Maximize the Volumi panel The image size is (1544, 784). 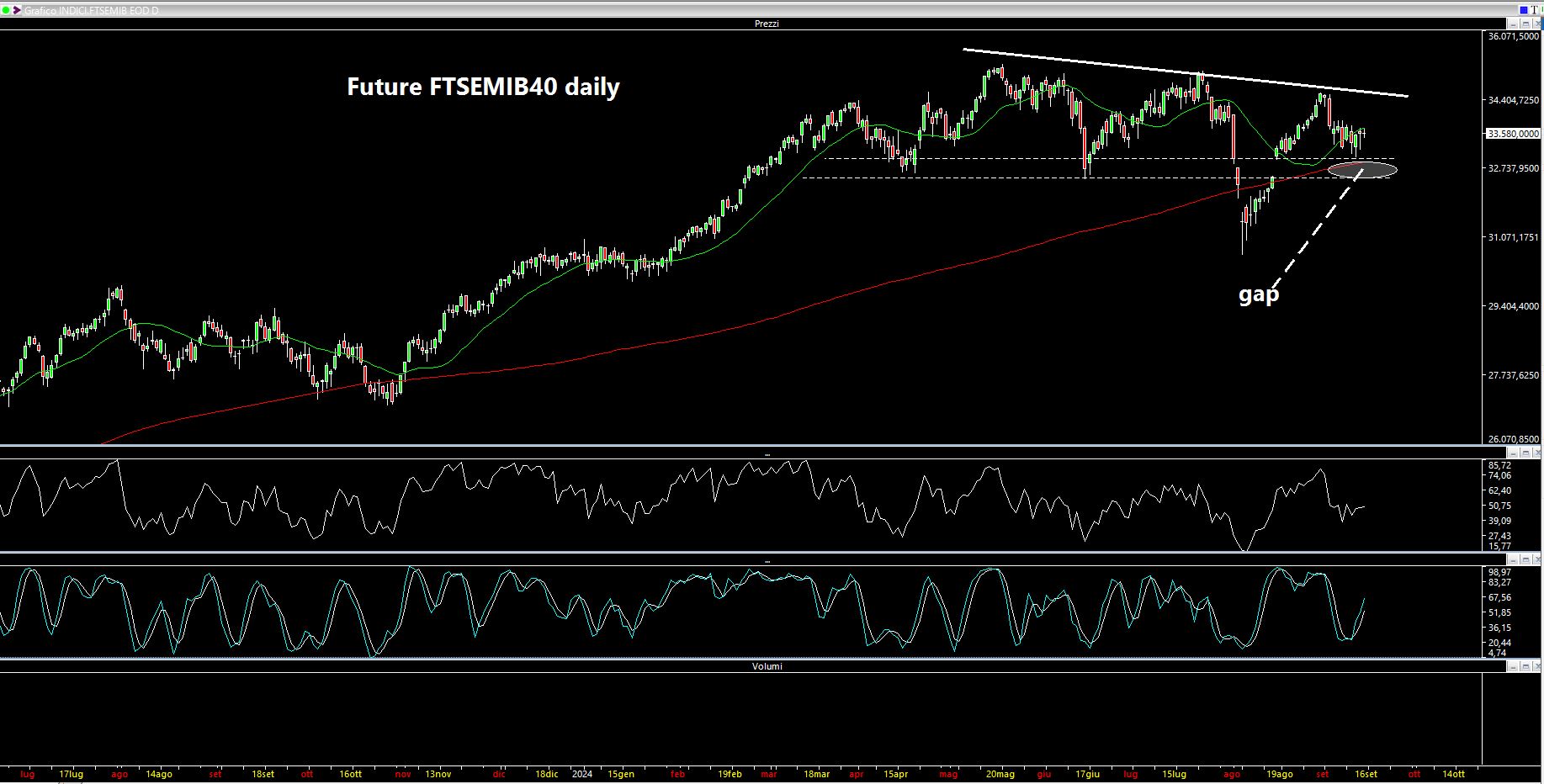1525,666
